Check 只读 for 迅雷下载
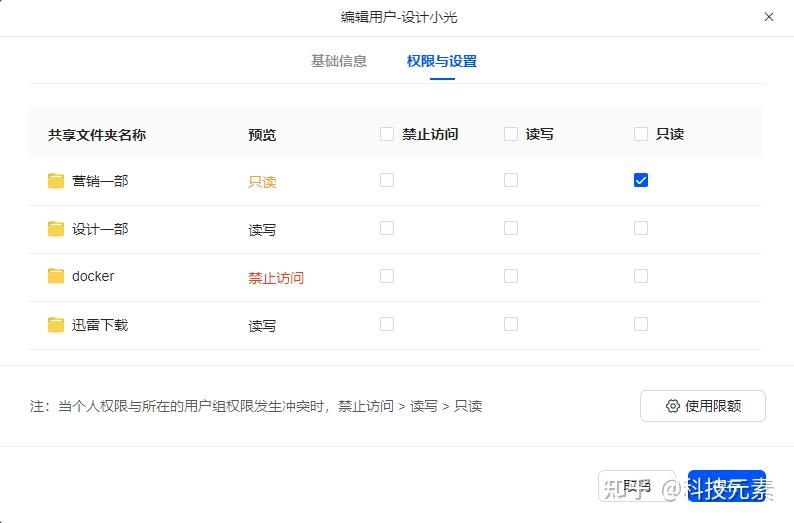The height and width of the screenshot is (523, 794). (641, 324)
